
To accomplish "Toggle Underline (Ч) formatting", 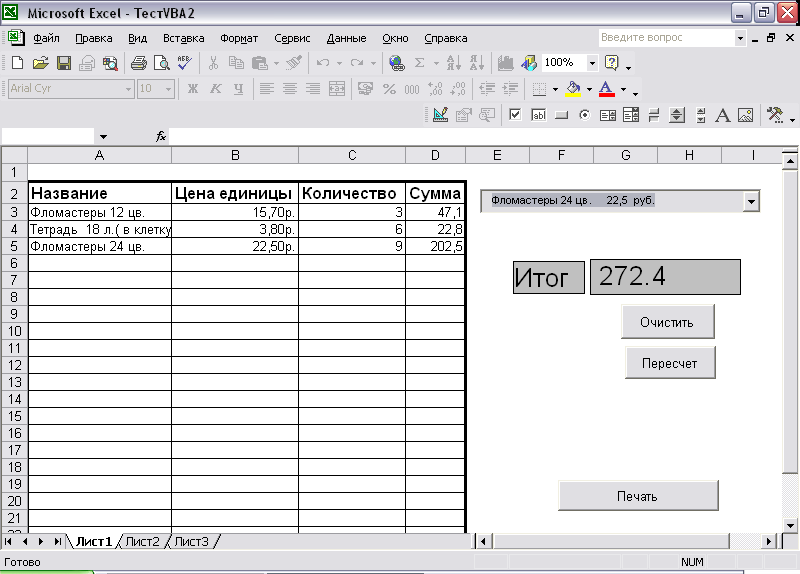I will pos(238,89).
